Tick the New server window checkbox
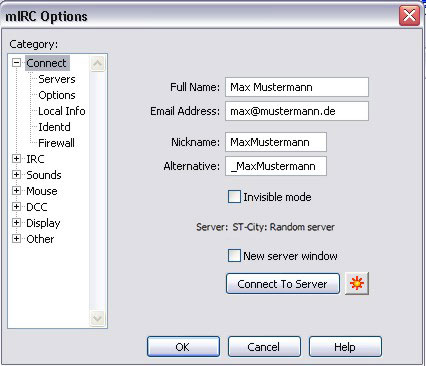Image resolution: width=426 pixels, height=366 pixels. 234,256
